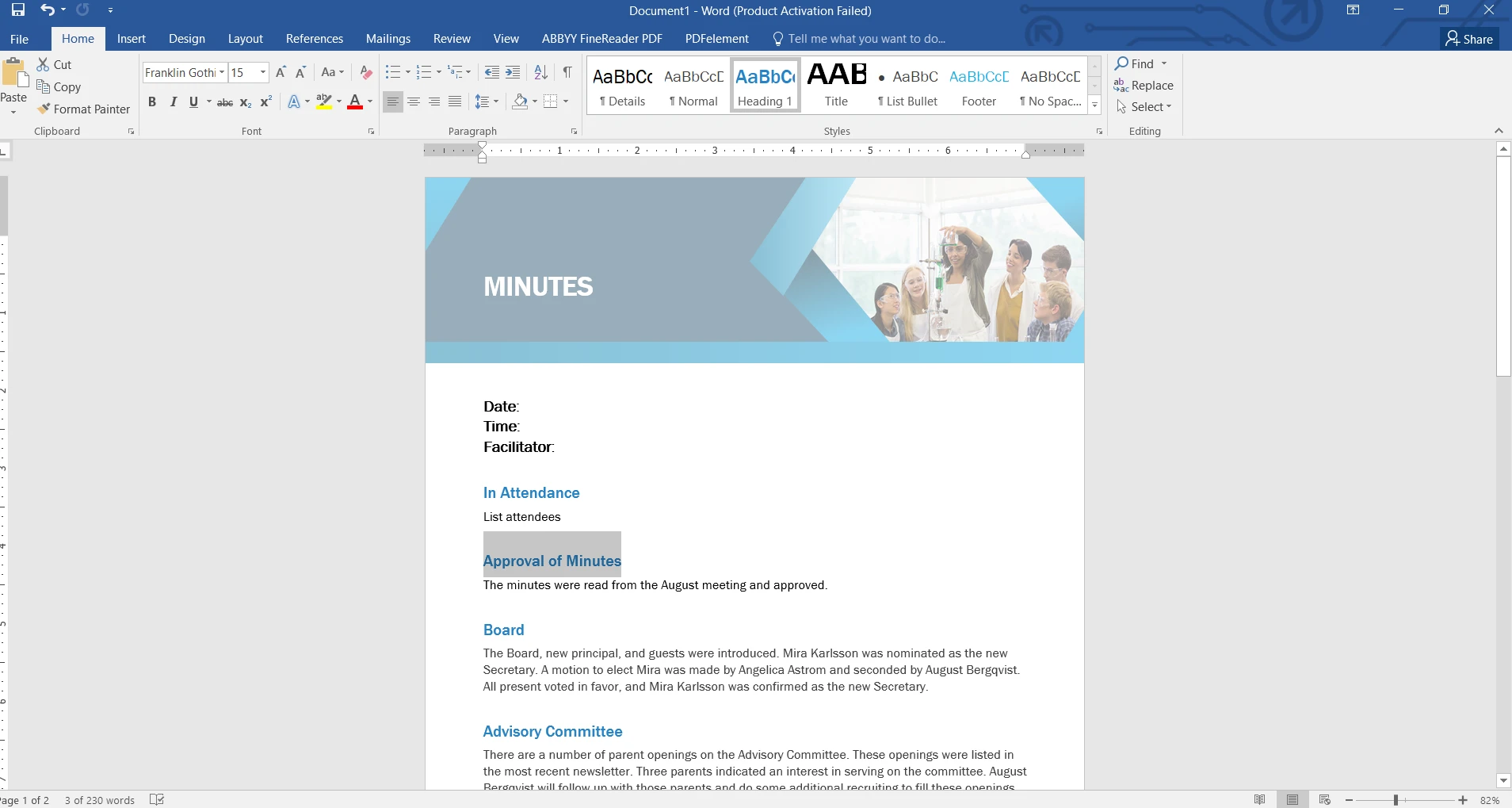Increase font size with Grow Font
This screenshot has height=808, width=1512.
click(281, 72)
